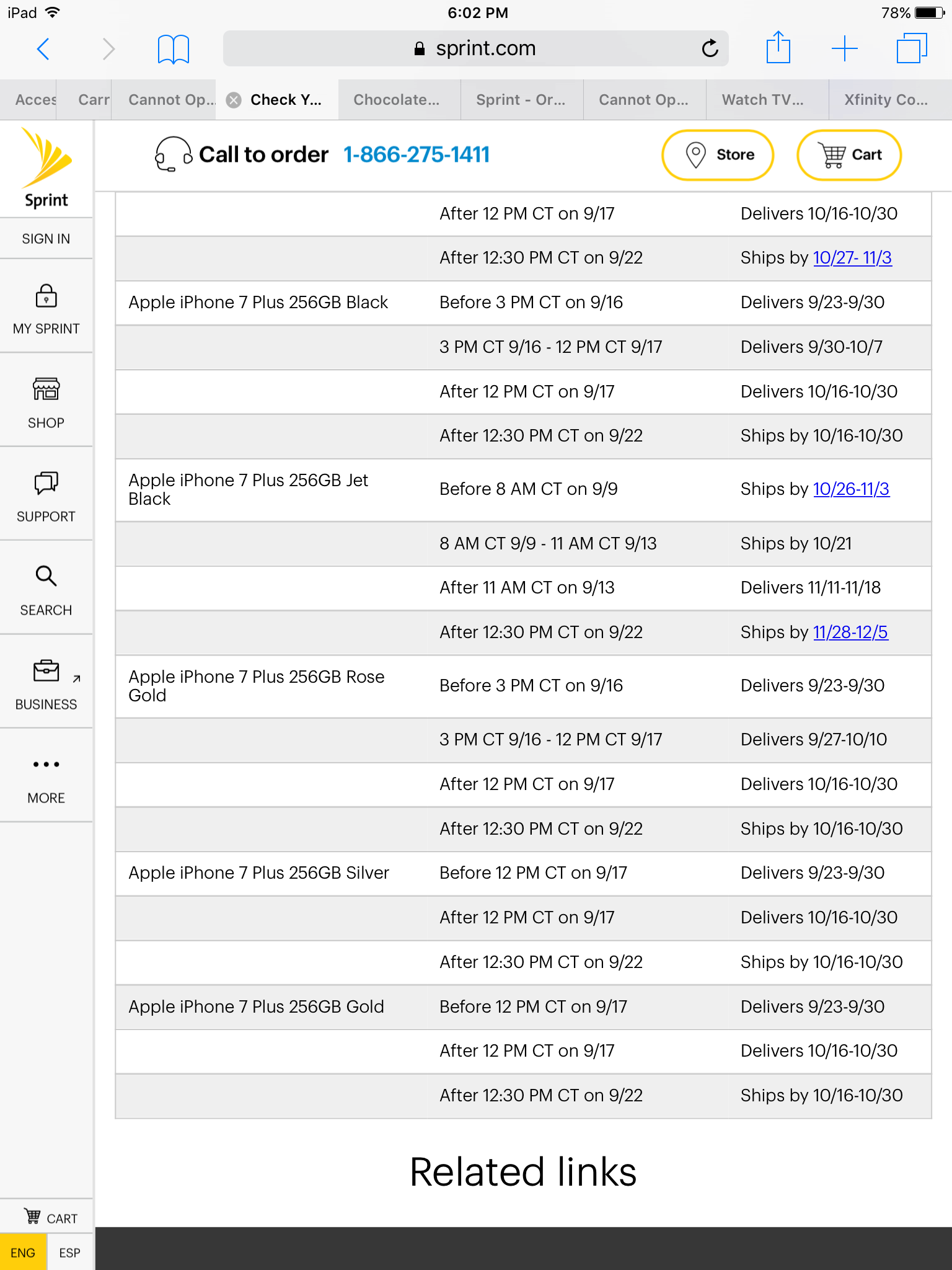952x1270 pixels.
Task: Switch to the Chocolate... tab
Action: click(x=399, y=100)
